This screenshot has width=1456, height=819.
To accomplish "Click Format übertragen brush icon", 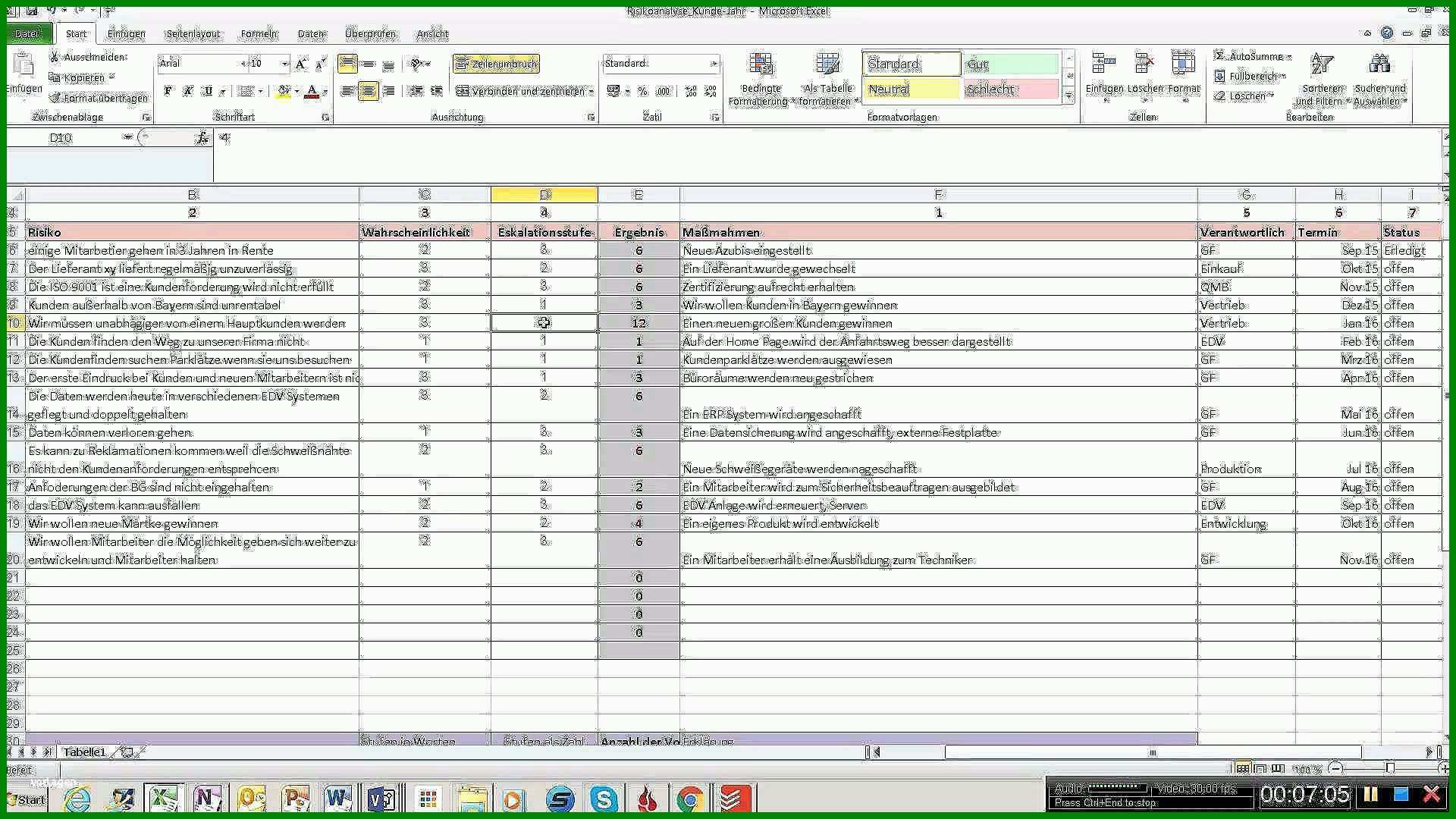I will tap(55, 98).
